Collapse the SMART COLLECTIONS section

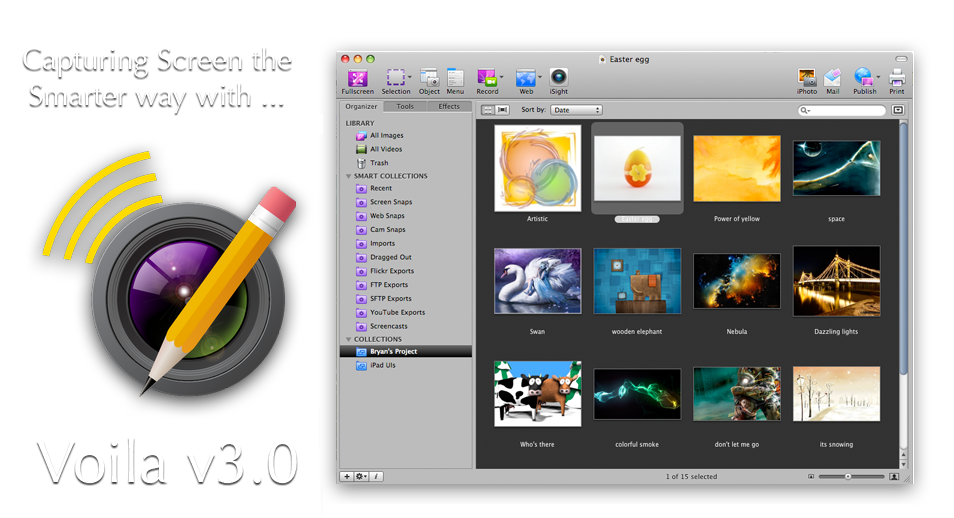[x=349, y=176]
